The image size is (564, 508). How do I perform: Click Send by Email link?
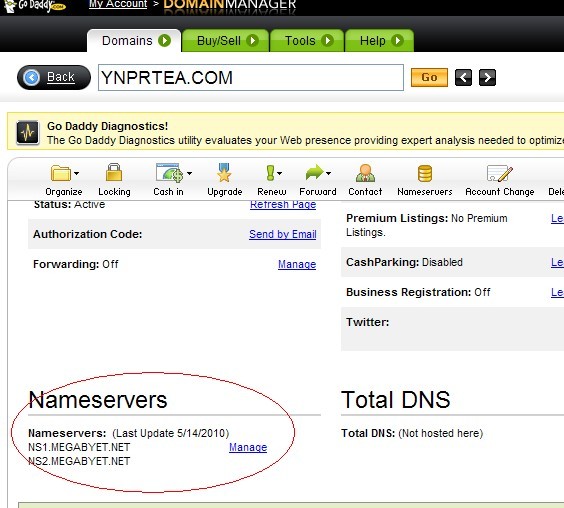point(283,234)
